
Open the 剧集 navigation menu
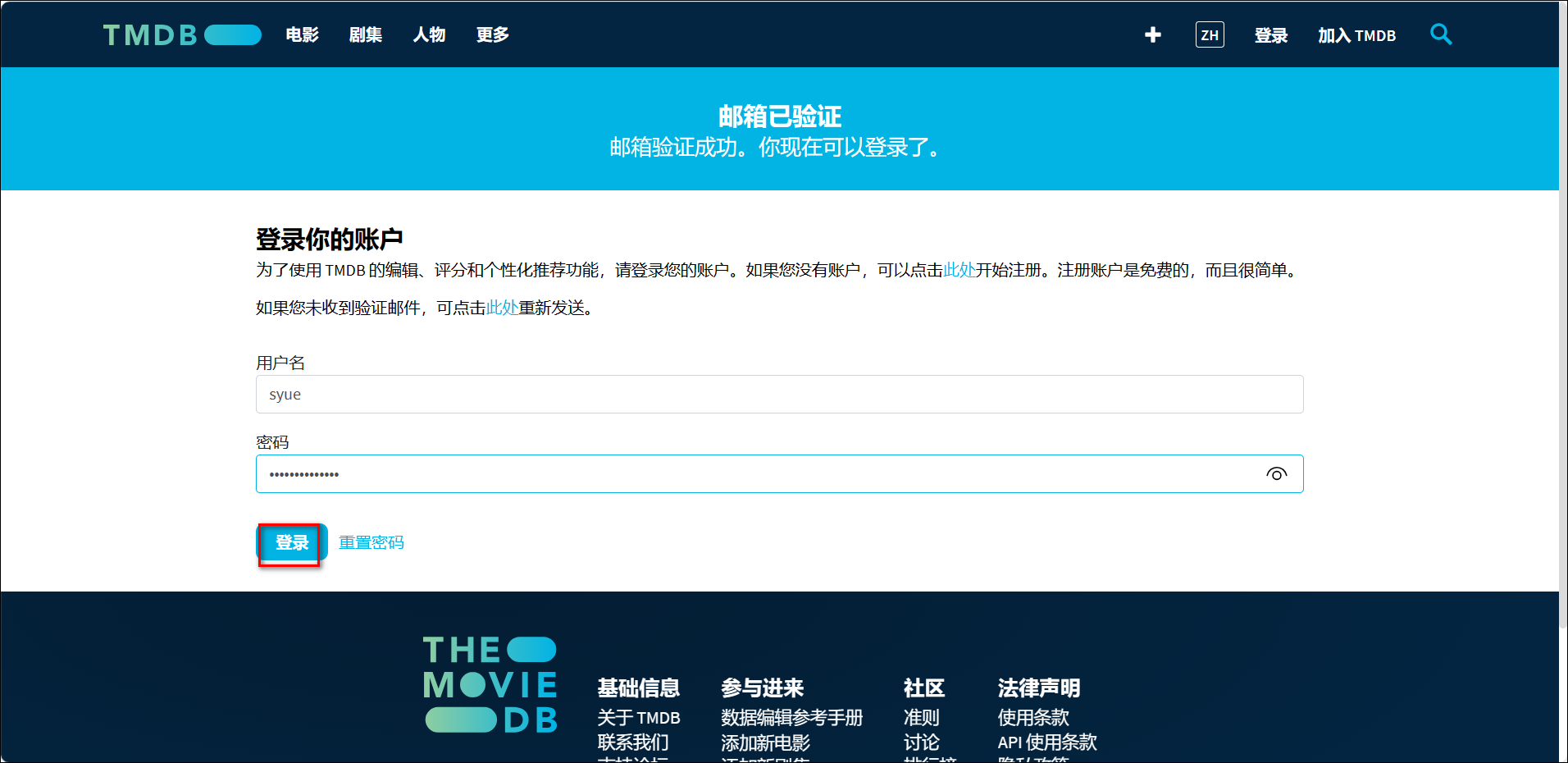click(x=365, y=34)
